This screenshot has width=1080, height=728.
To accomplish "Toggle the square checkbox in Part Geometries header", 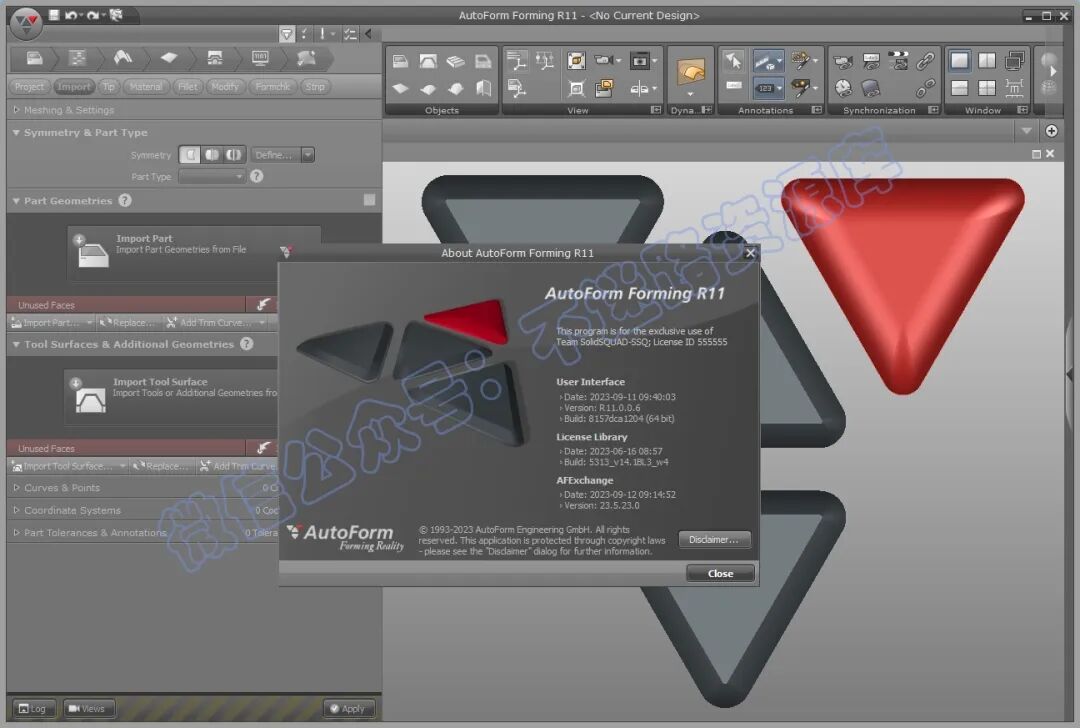I will click(369, 200).
